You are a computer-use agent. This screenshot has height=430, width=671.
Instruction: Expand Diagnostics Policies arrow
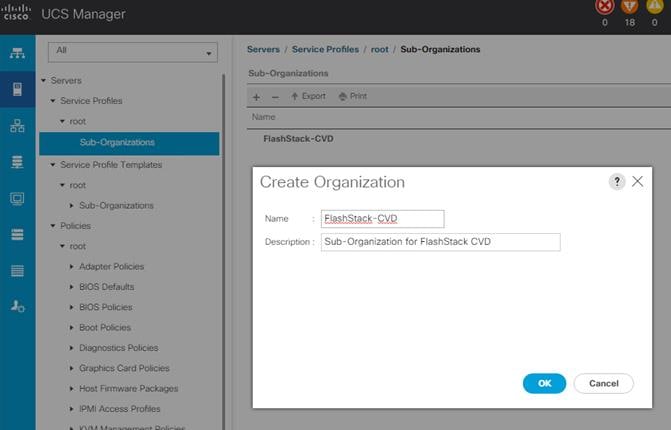pyautogui.click(x=72, y=348)
